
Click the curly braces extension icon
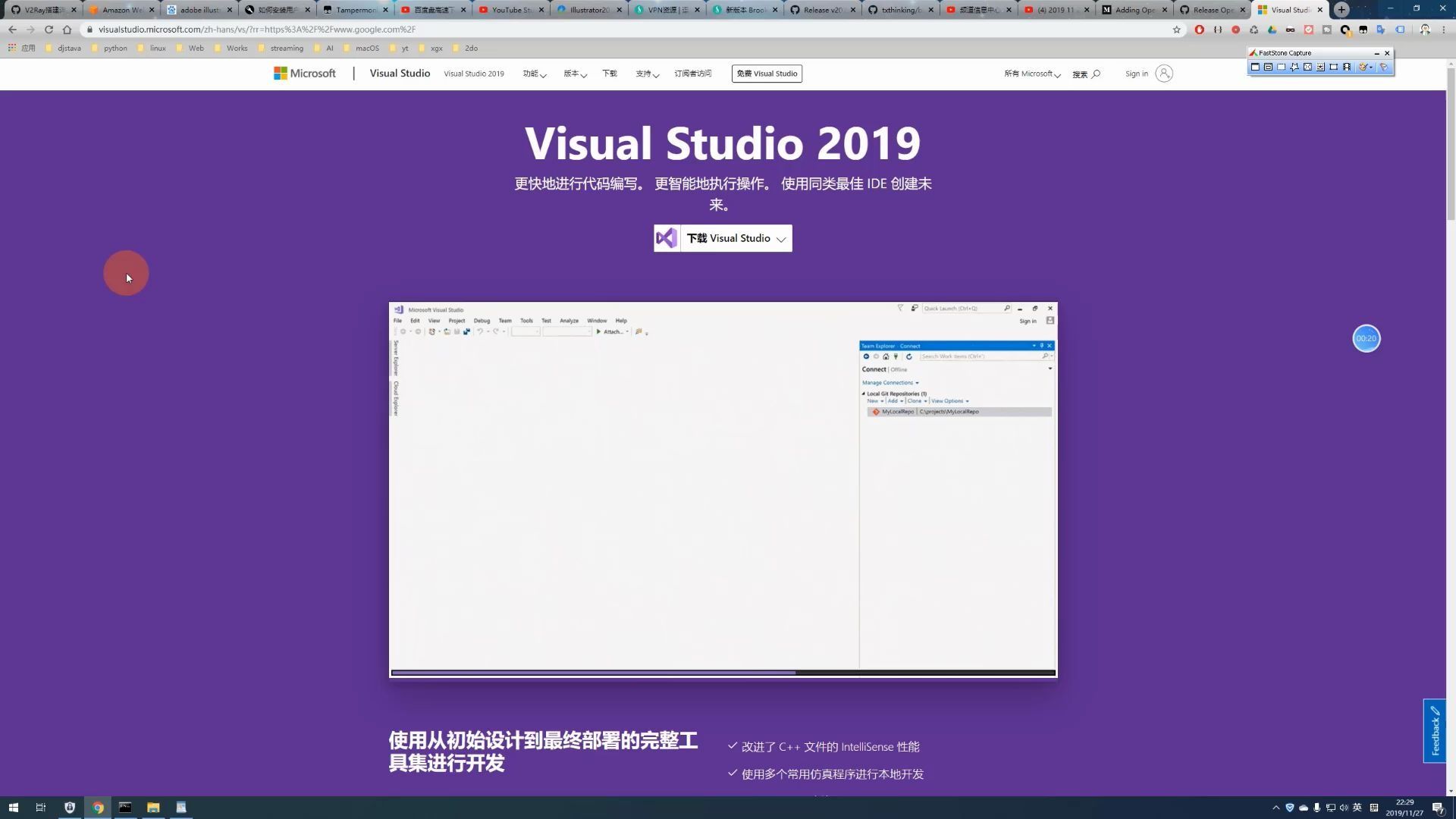tap(1218, 30)
